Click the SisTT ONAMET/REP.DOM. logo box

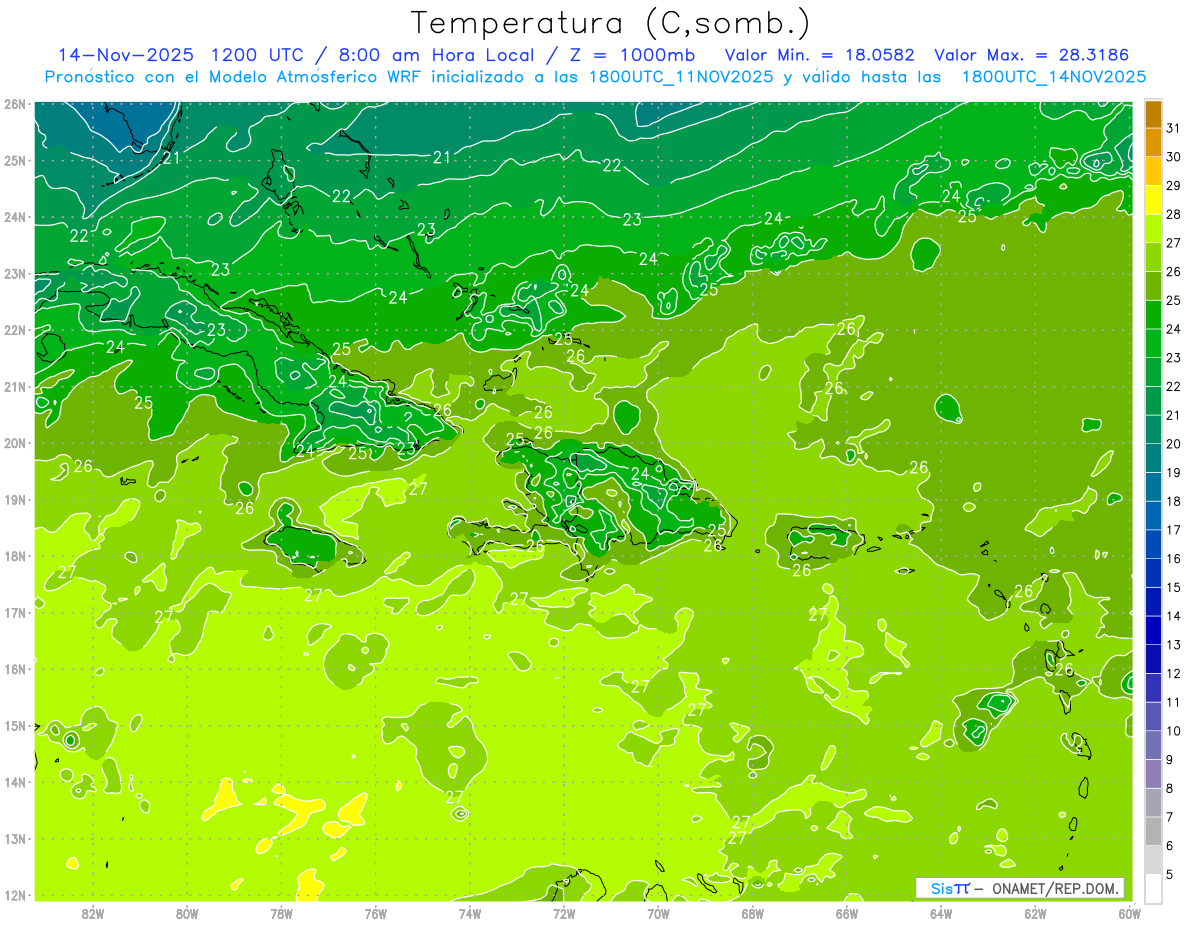(x=1020, y=888)
